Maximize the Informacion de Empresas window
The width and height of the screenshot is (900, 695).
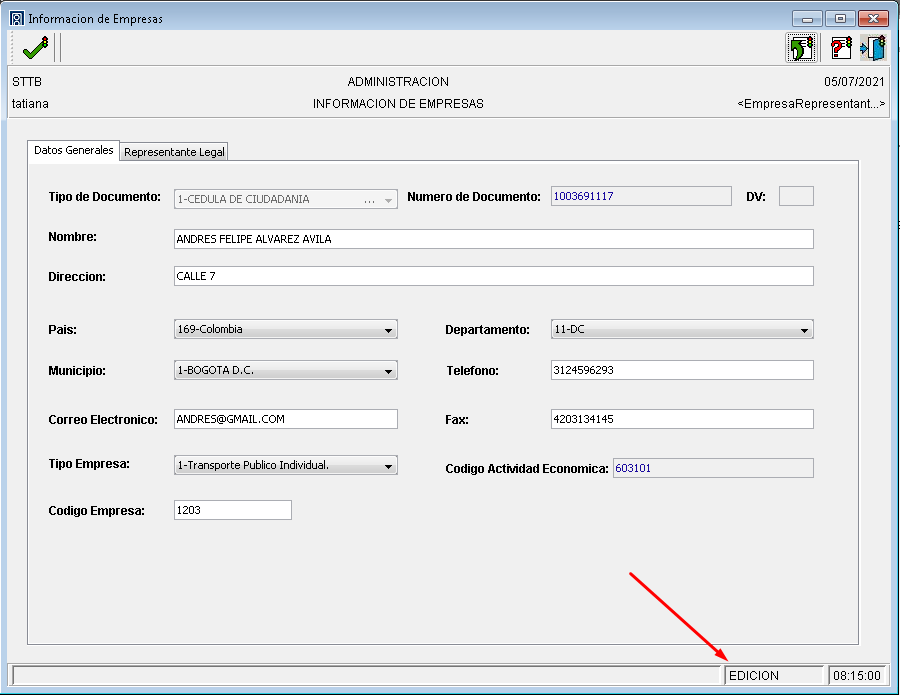coord(840,18)
